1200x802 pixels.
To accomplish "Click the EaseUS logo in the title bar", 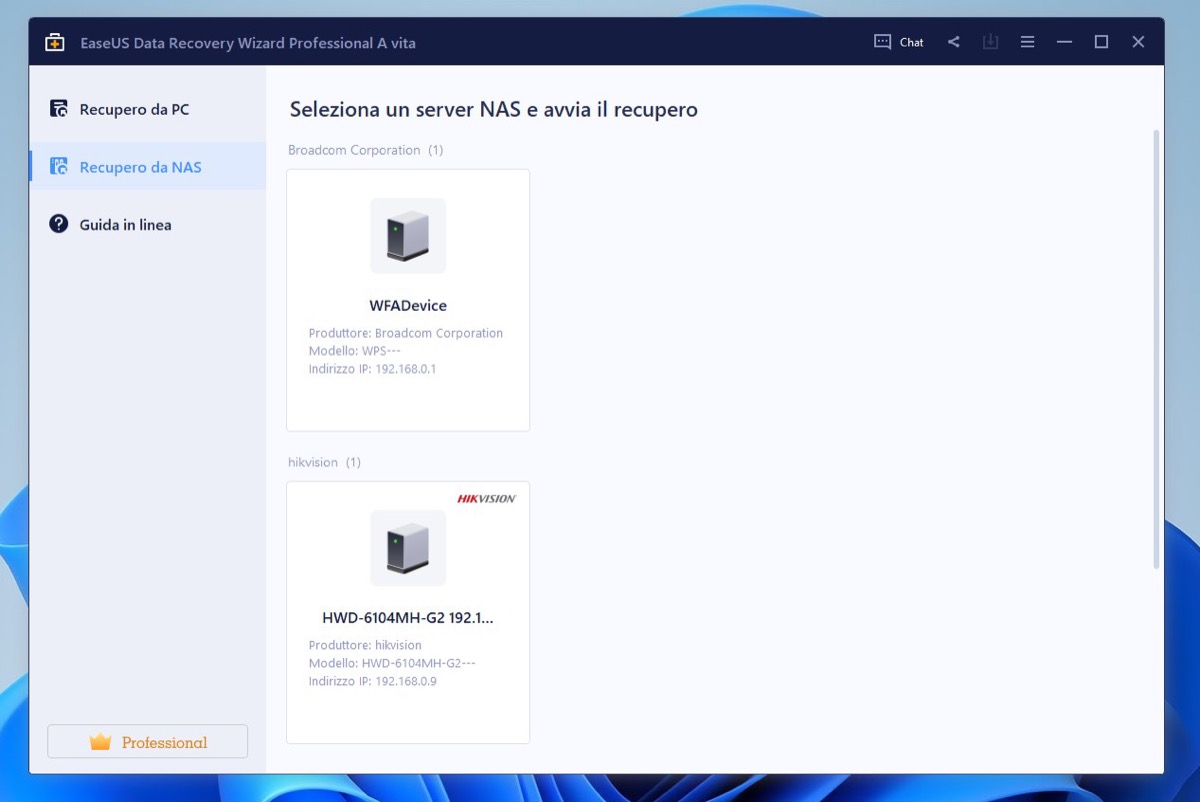I will (x=55, y=42).
